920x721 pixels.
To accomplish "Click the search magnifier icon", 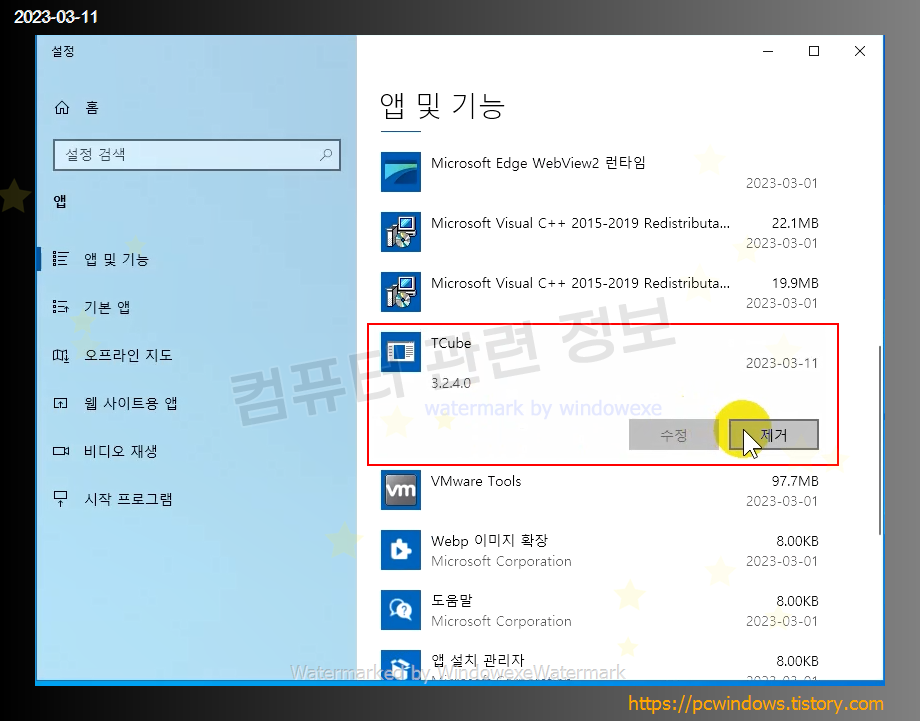I will tap(326, 155).
